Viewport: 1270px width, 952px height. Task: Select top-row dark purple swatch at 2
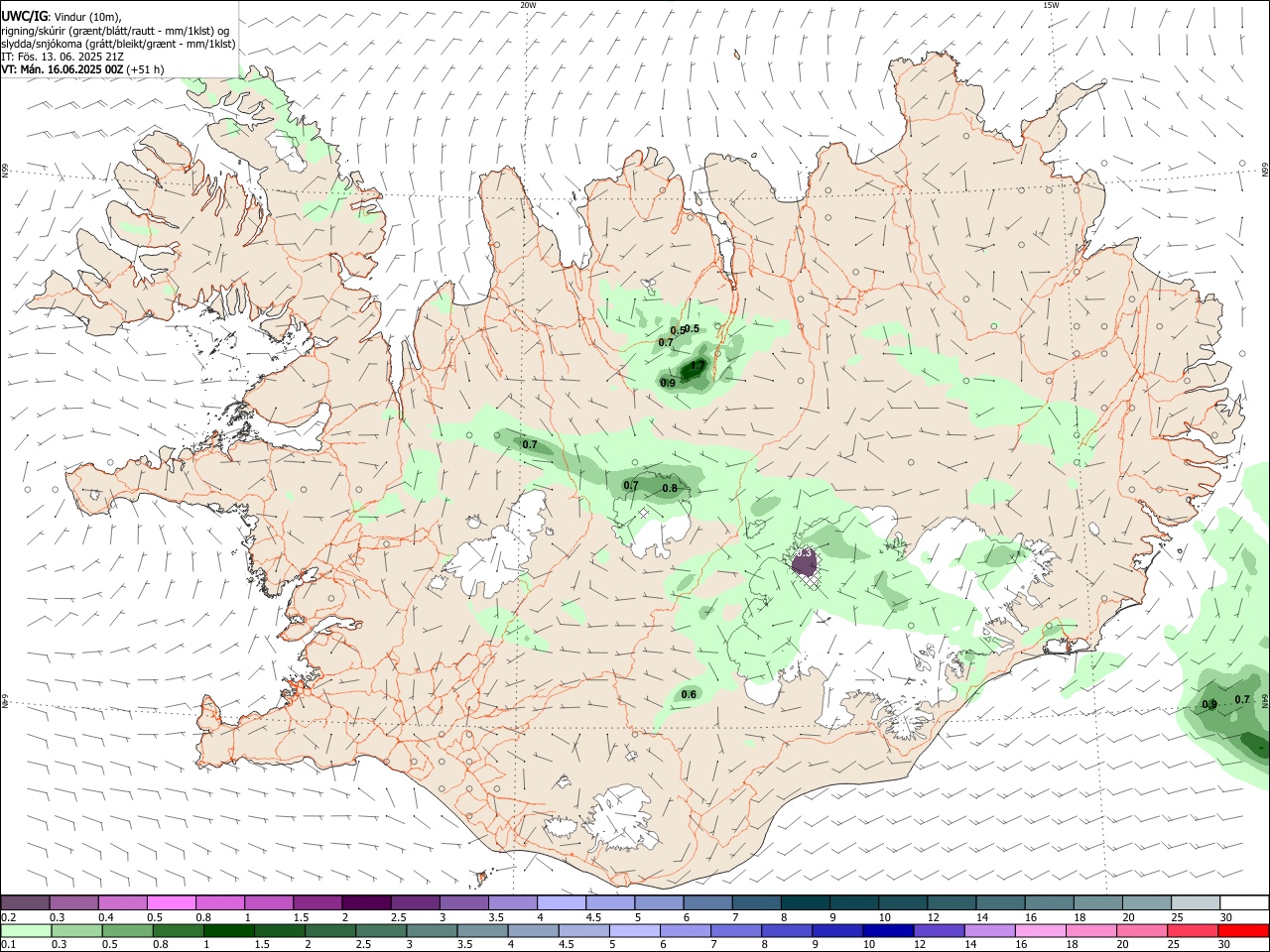coord(366,902)
